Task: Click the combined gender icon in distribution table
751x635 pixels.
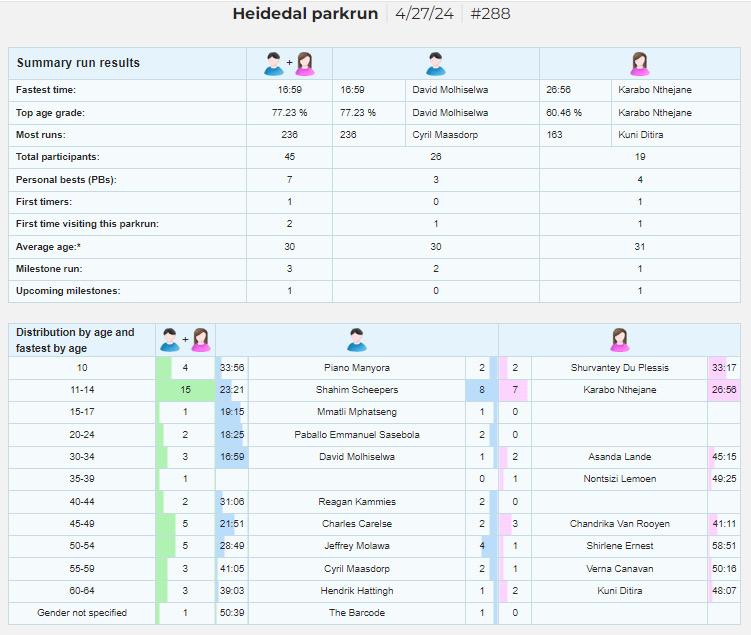Action: 185,340
